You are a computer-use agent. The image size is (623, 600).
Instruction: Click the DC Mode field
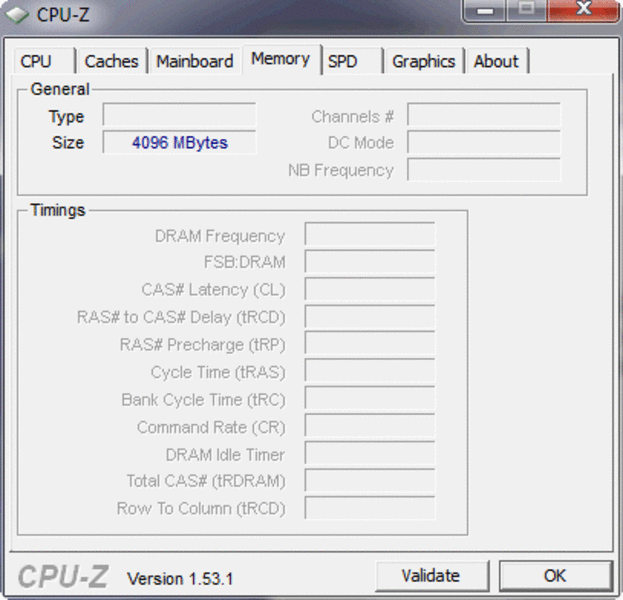(x=484, y=142)
